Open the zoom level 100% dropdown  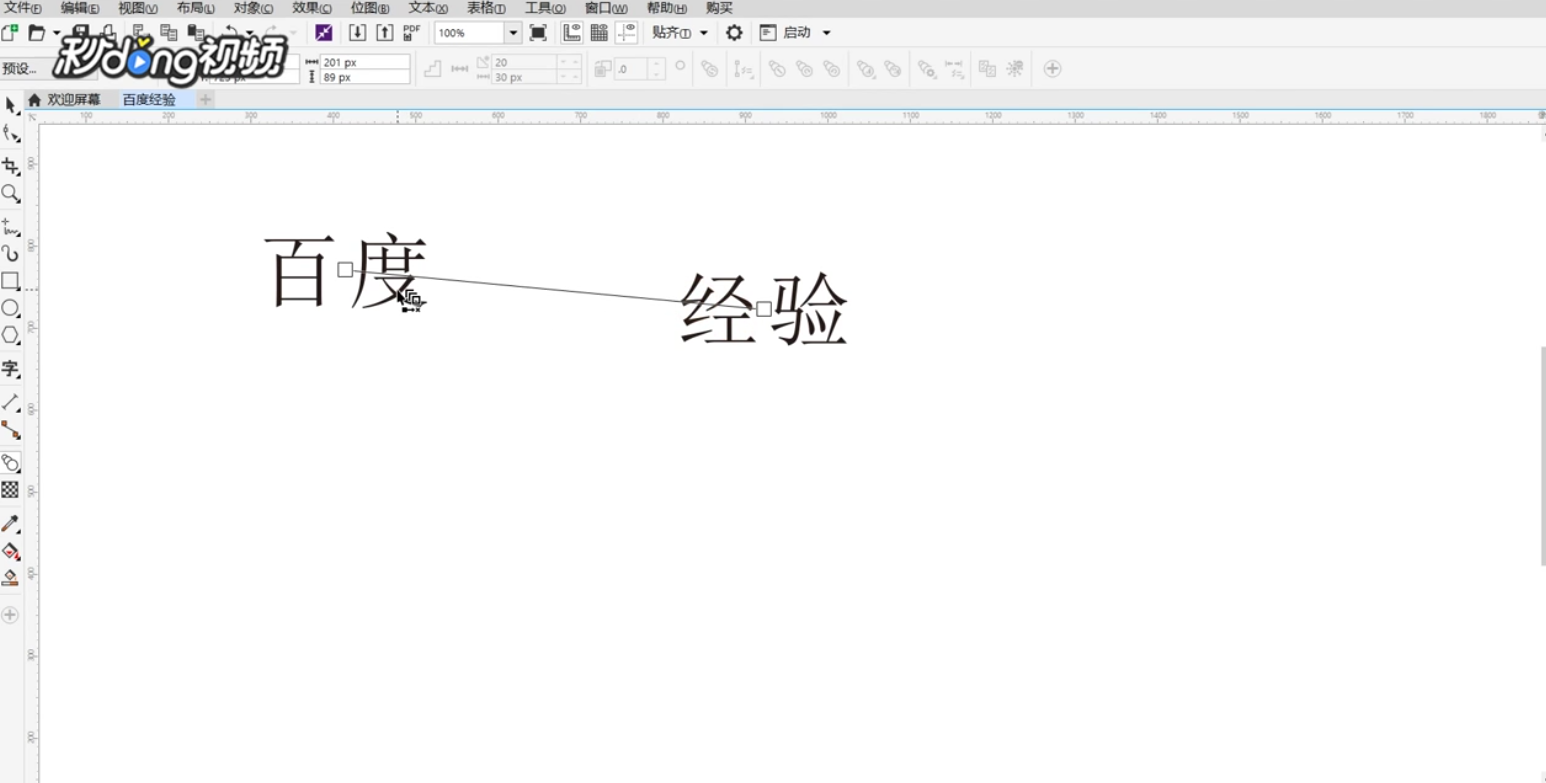tap(513, 33)
